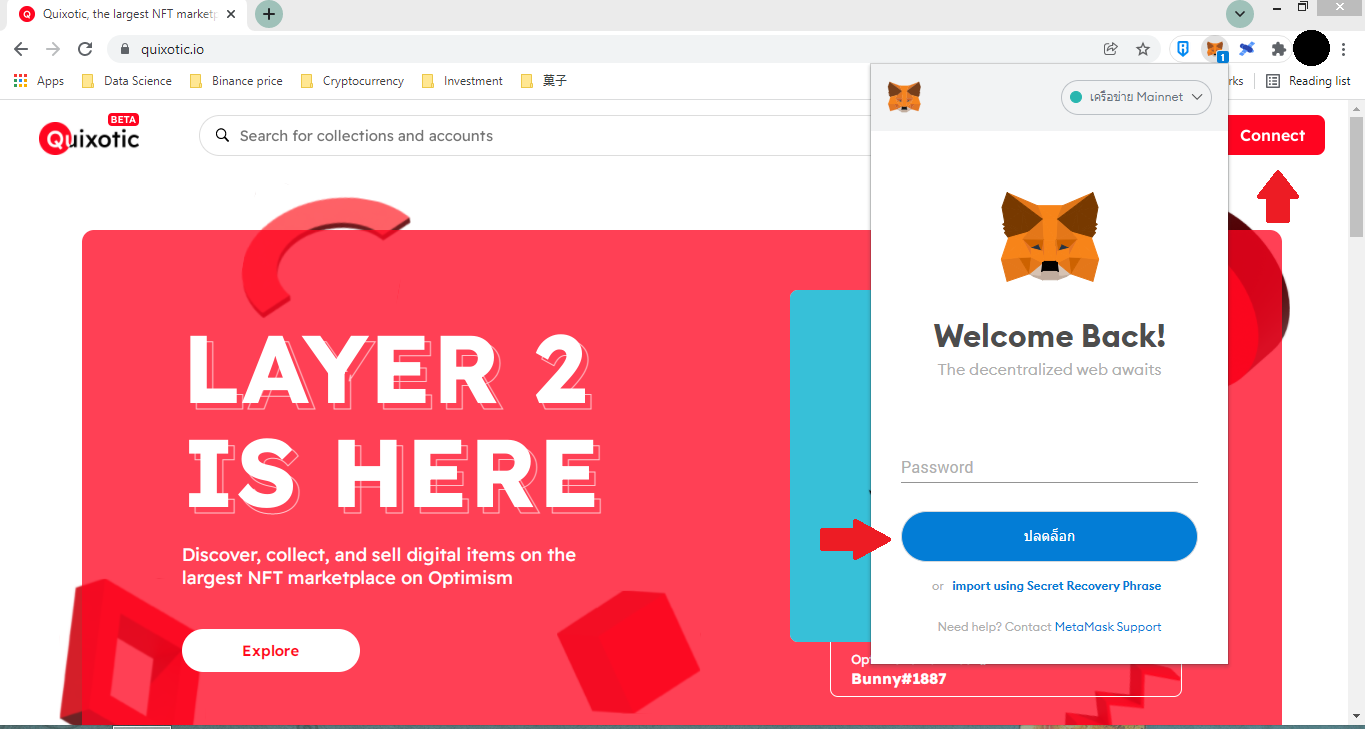This screenshot has height=729, width=1365.
Task: Open the 菓子 bookmark folder
Action: 543,81
